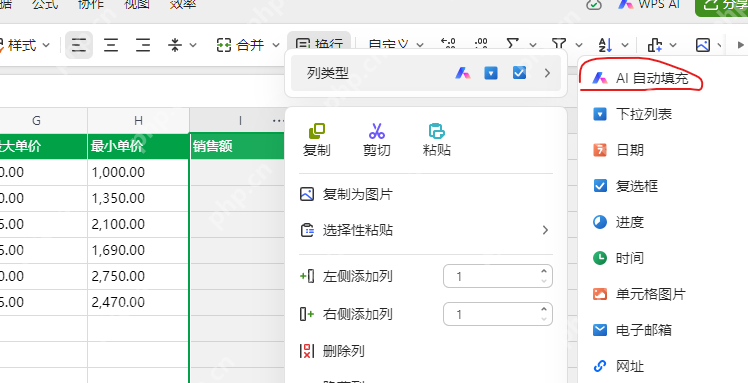Expand the sum function dropdown arrow
The width and height of the screenshot is (748, 383).
coord(532,45)
